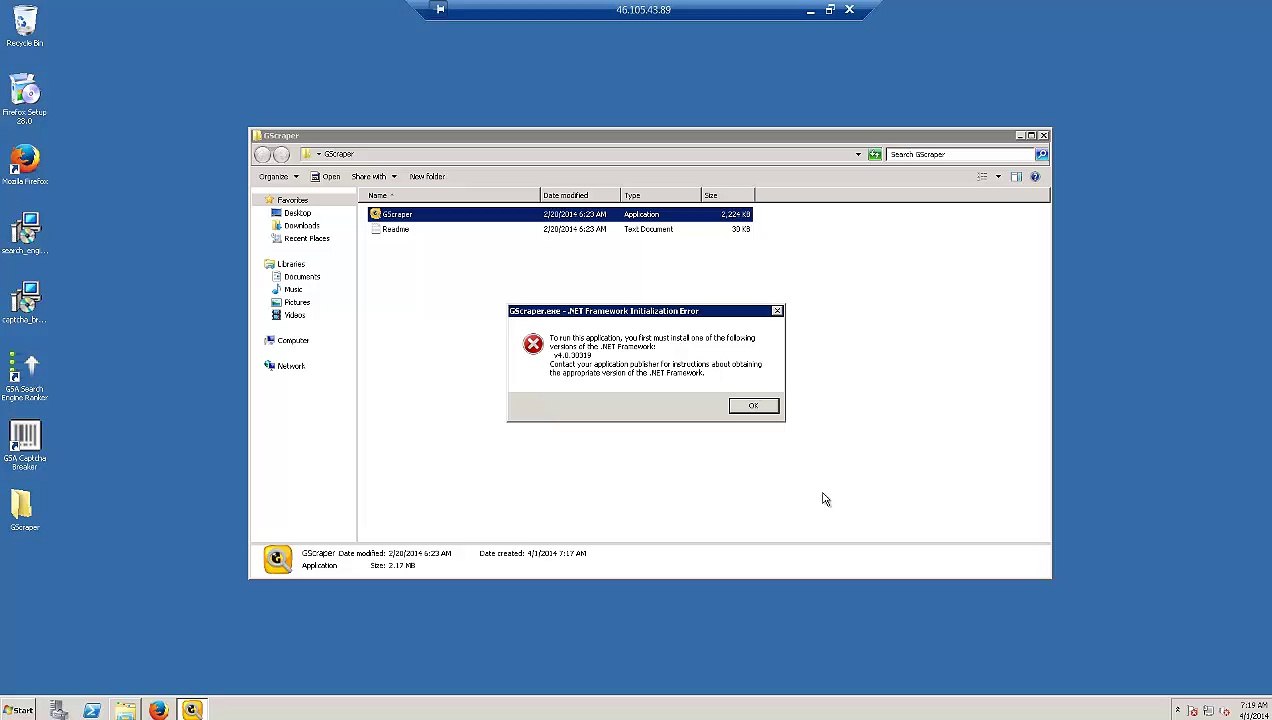Sort by the Size column header
The image size is (1272, 720).
[728, 195]
